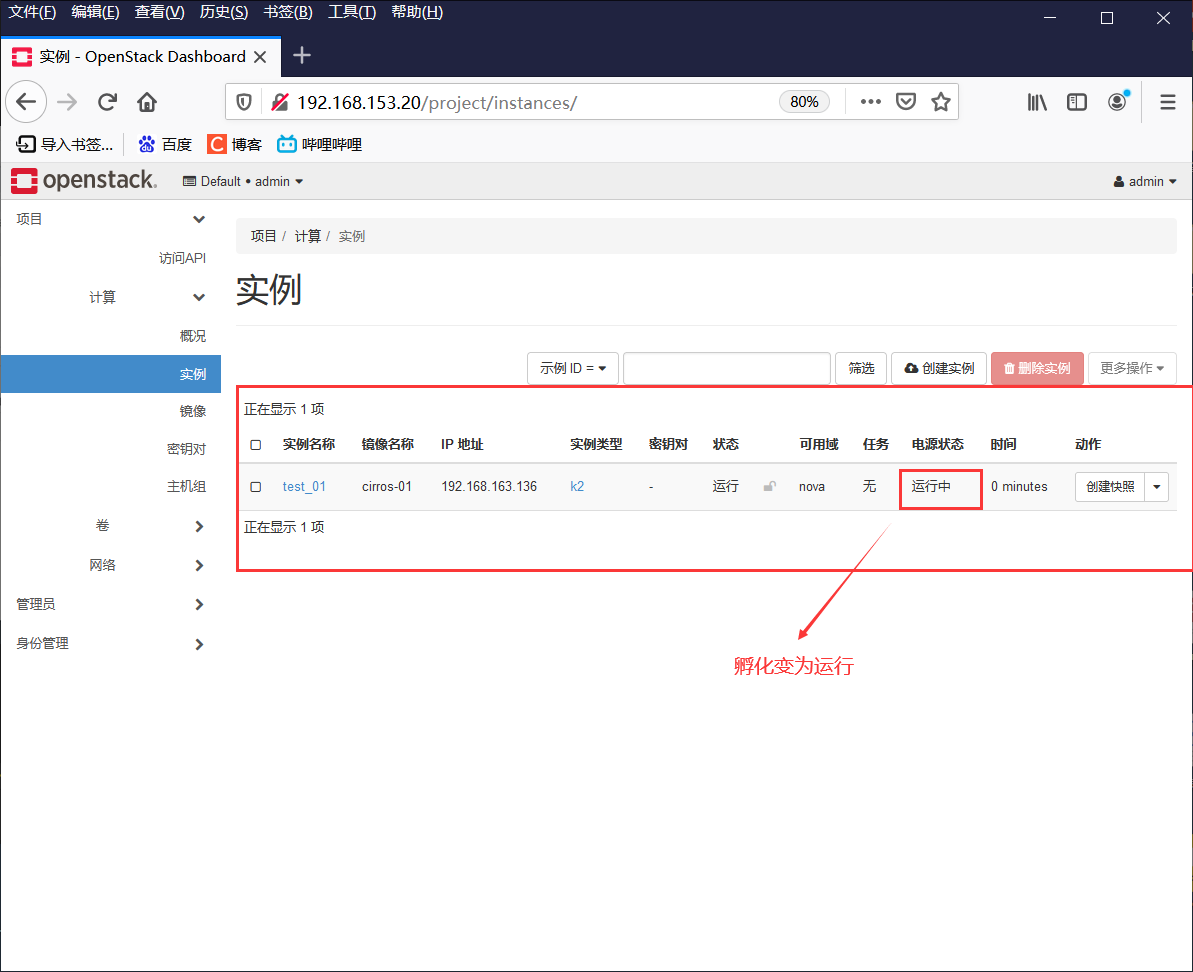Open the 示例 ID filter dropdown
The width and height of the screenshot is (1193, 972).
click(x=572, y=367)
